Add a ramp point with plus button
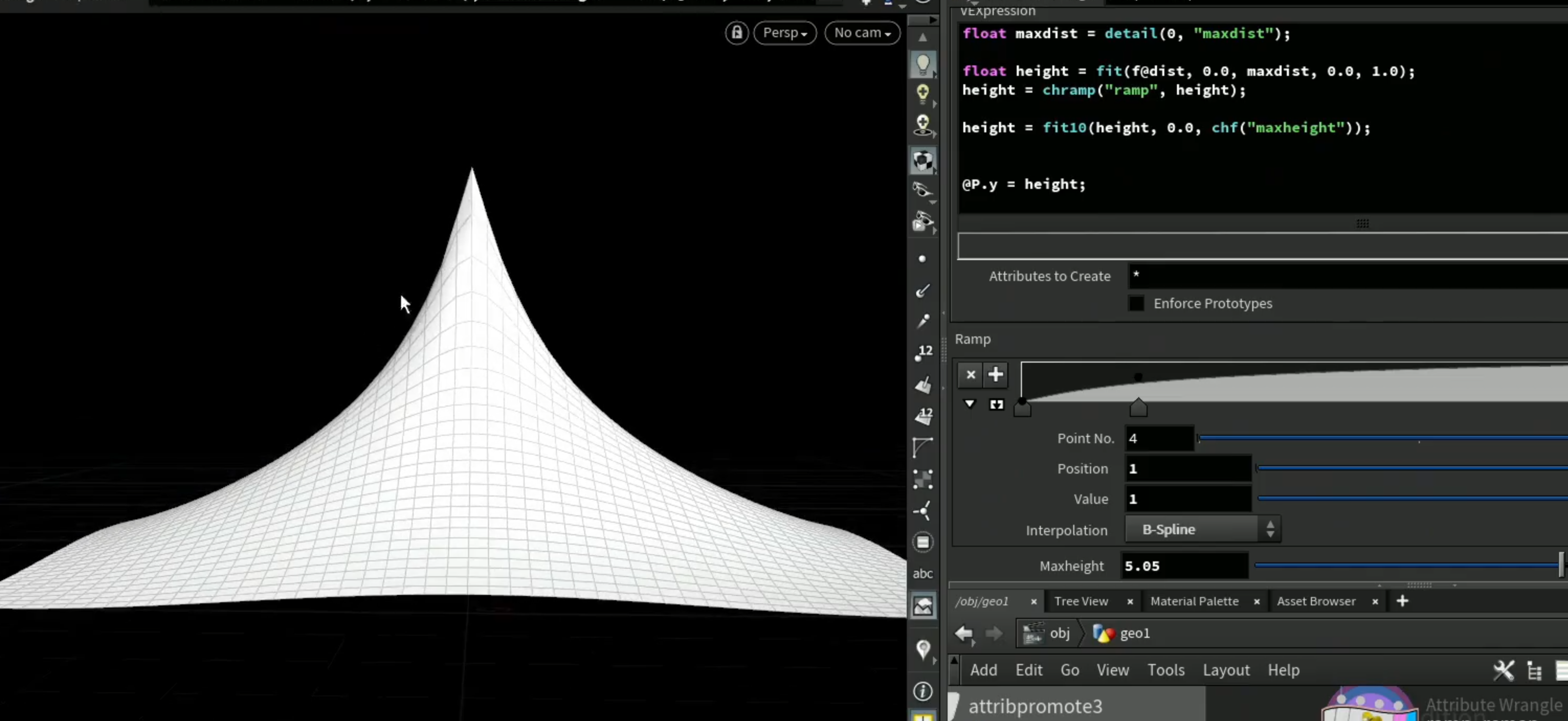1568x721 pixels. click(995, 375)
